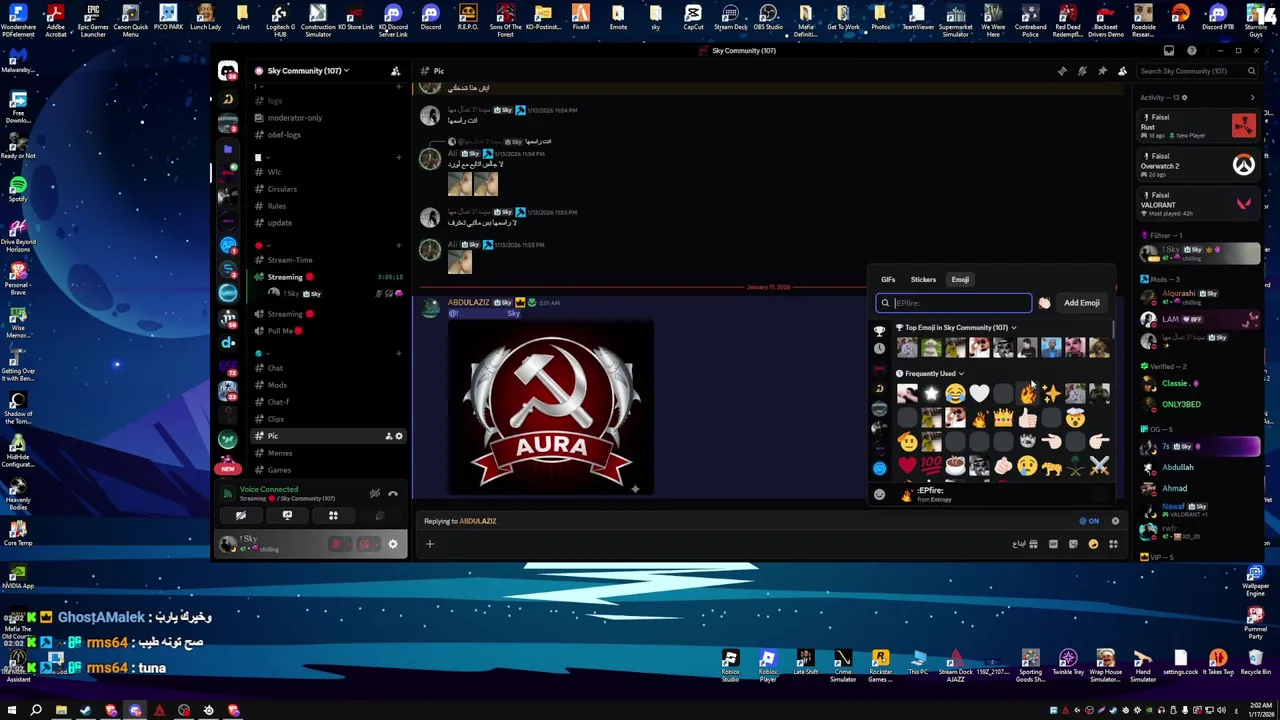Open Pinned Messages pin icon
The image size is (1280, 720).
(1102, 71)
